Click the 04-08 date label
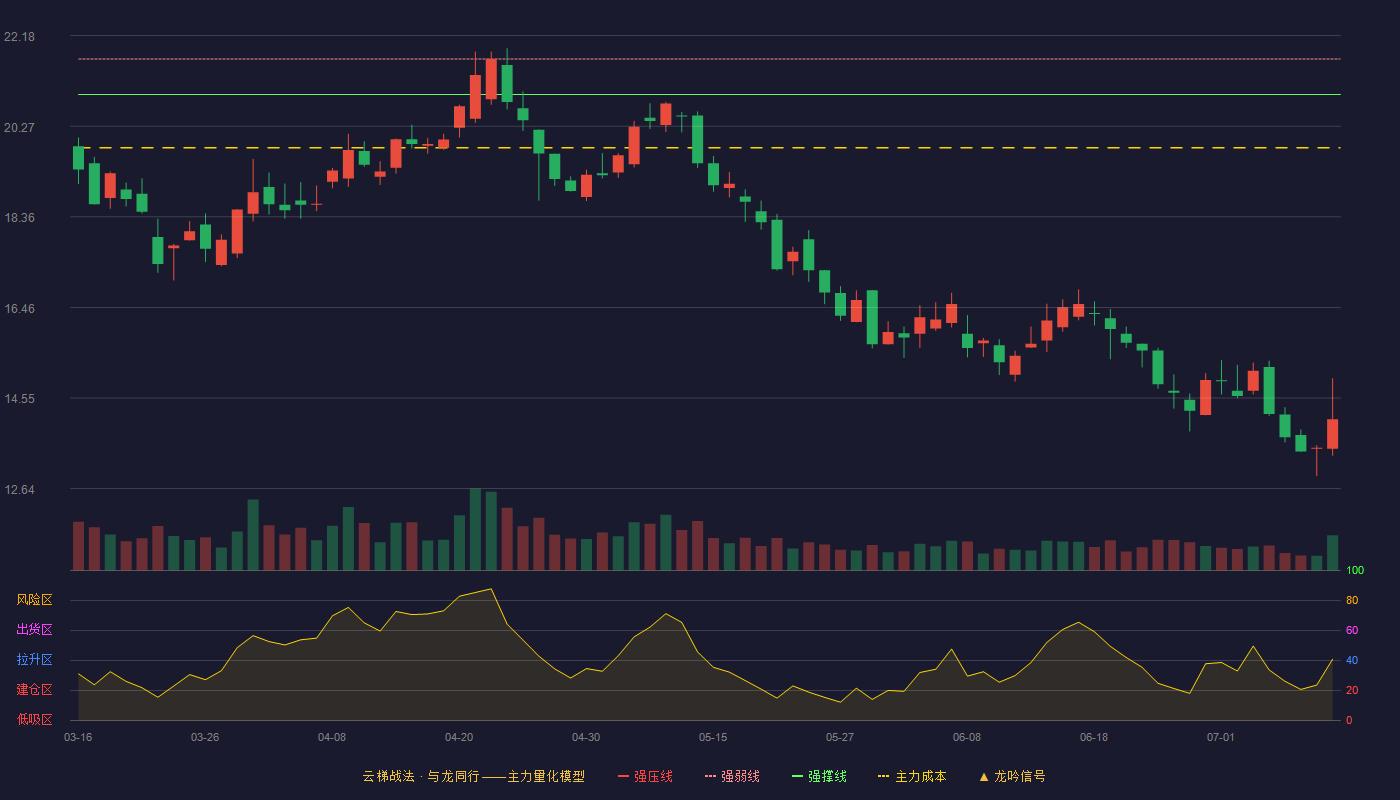This screenshot has width=1400, height=800. [x=332, y=737]
